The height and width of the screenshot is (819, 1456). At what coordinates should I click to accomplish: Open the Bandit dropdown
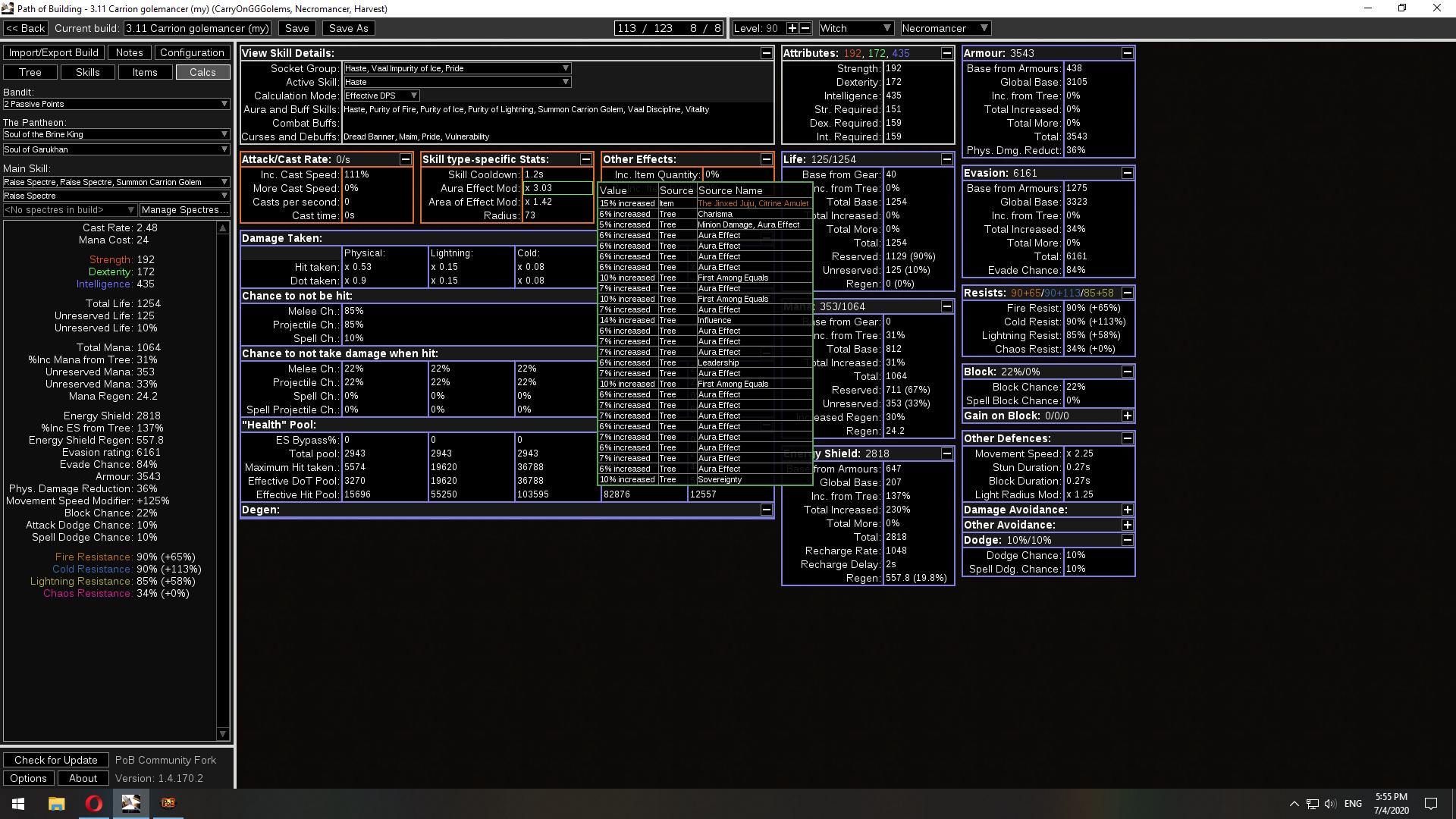click(x=116, y=104)
